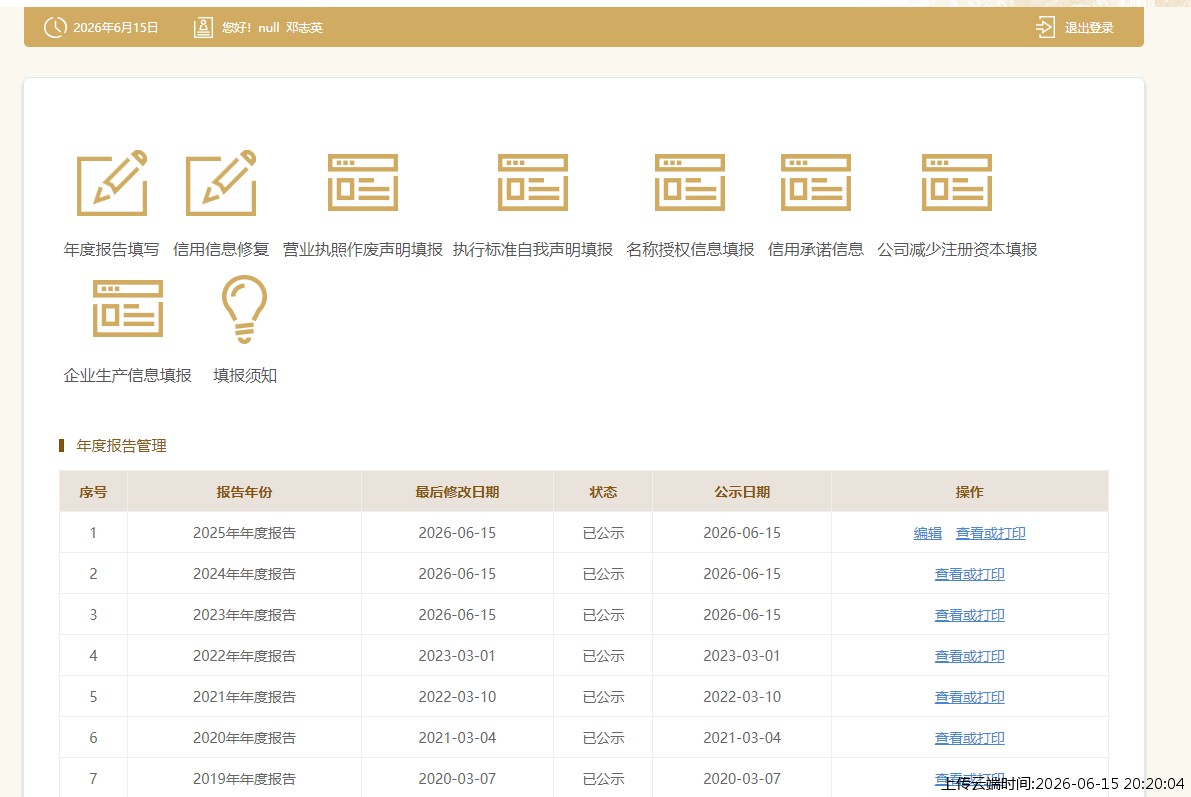Click the 最后修改日期 column header
1191x797 pixels.
pos(457,492)
